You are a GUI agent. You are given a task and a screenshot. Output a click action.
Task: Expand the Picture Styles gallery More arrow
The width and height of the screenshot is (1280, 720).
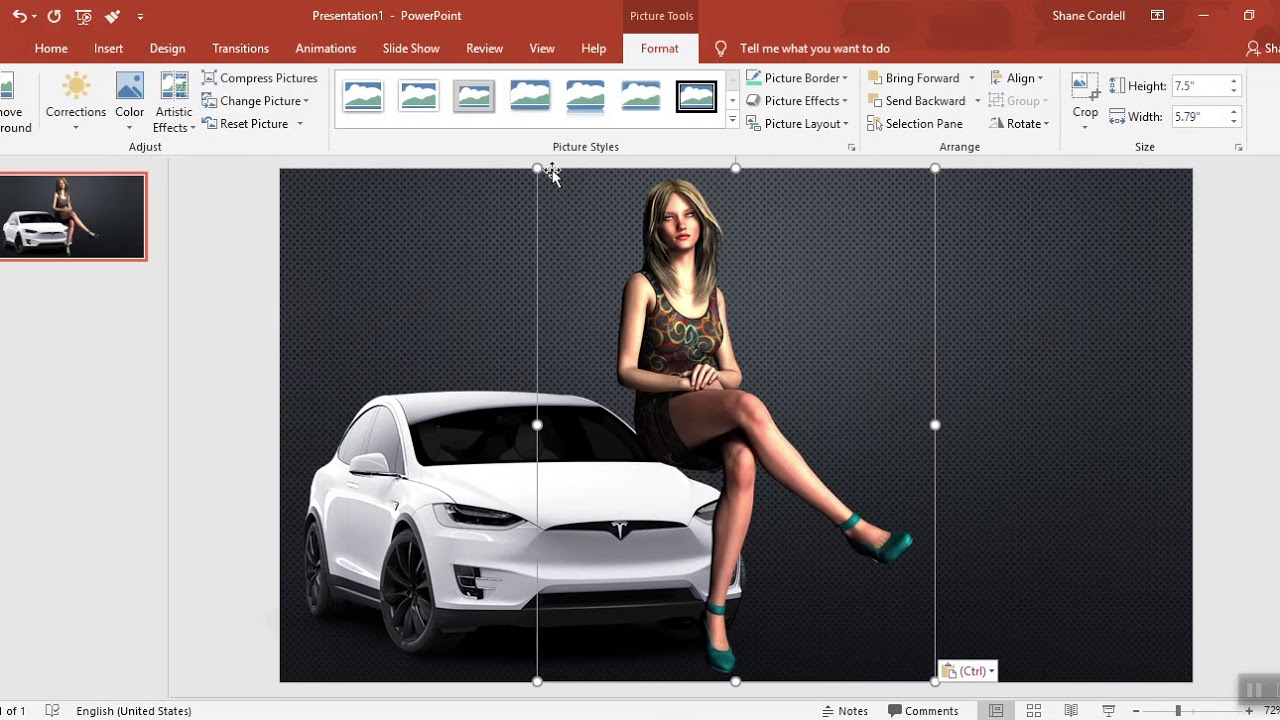(x=732, y=121)
